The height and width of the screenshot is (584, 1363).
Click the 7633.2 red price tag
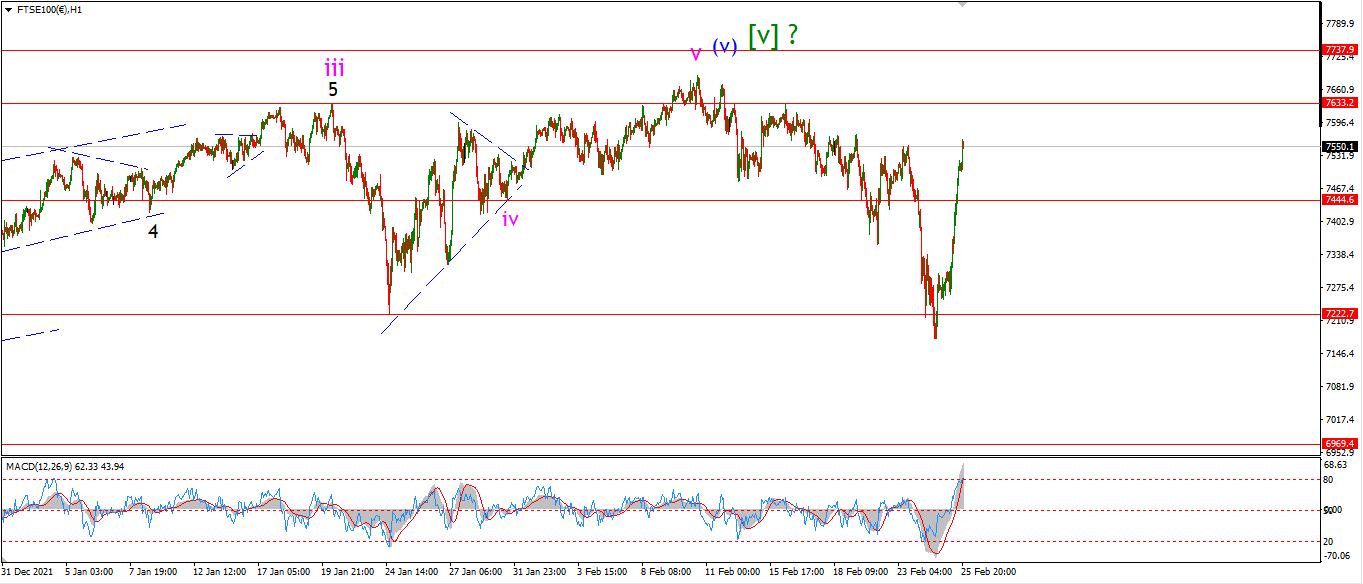click(1339, 102)
